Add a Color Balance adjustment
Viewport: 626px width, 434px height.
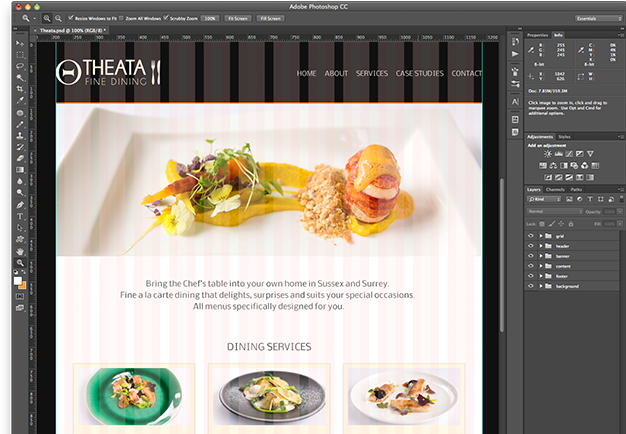pyautogui.click(x=553, y=165)
